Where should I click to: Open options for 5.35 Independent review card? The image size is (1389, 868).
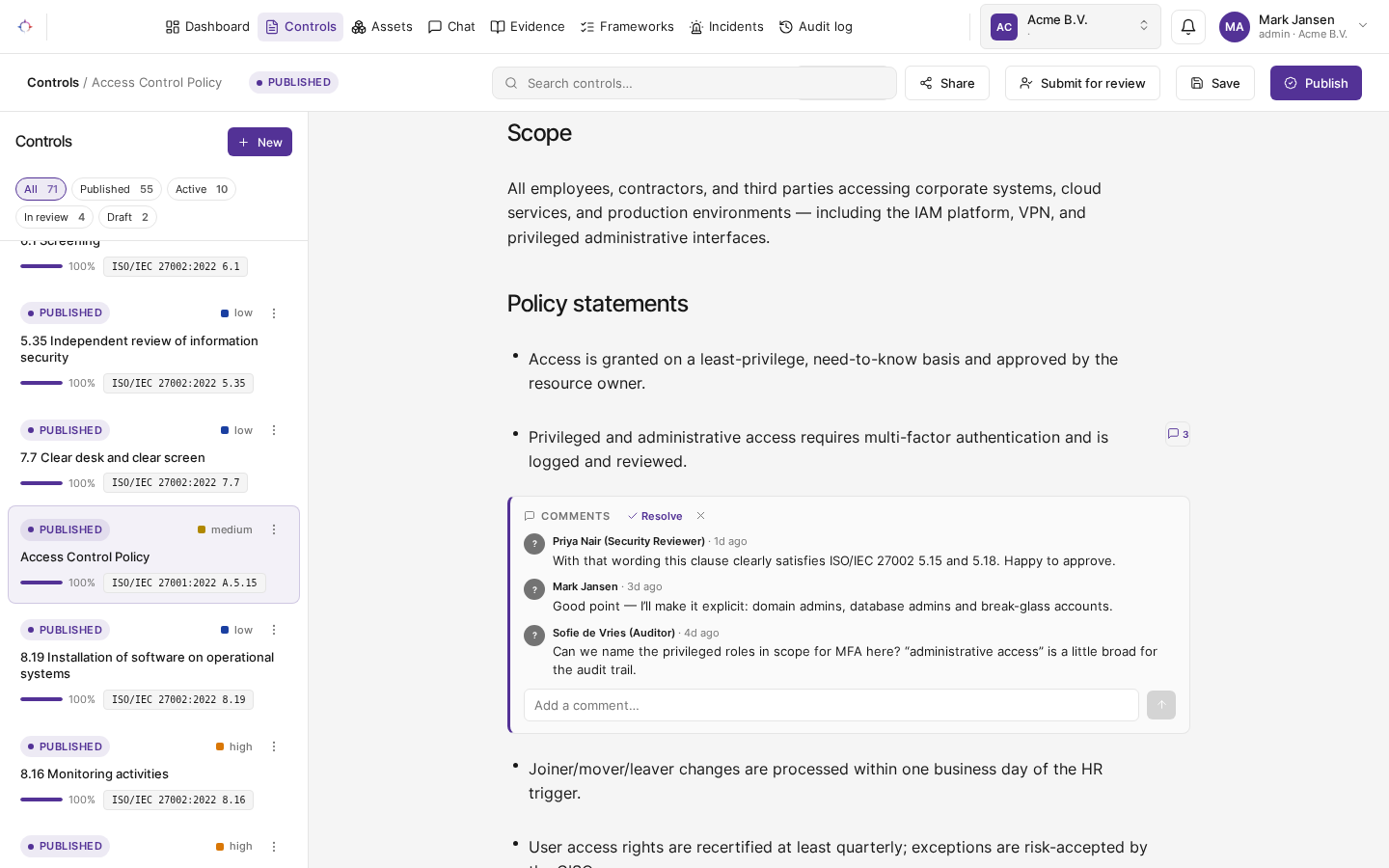(274, 313)
